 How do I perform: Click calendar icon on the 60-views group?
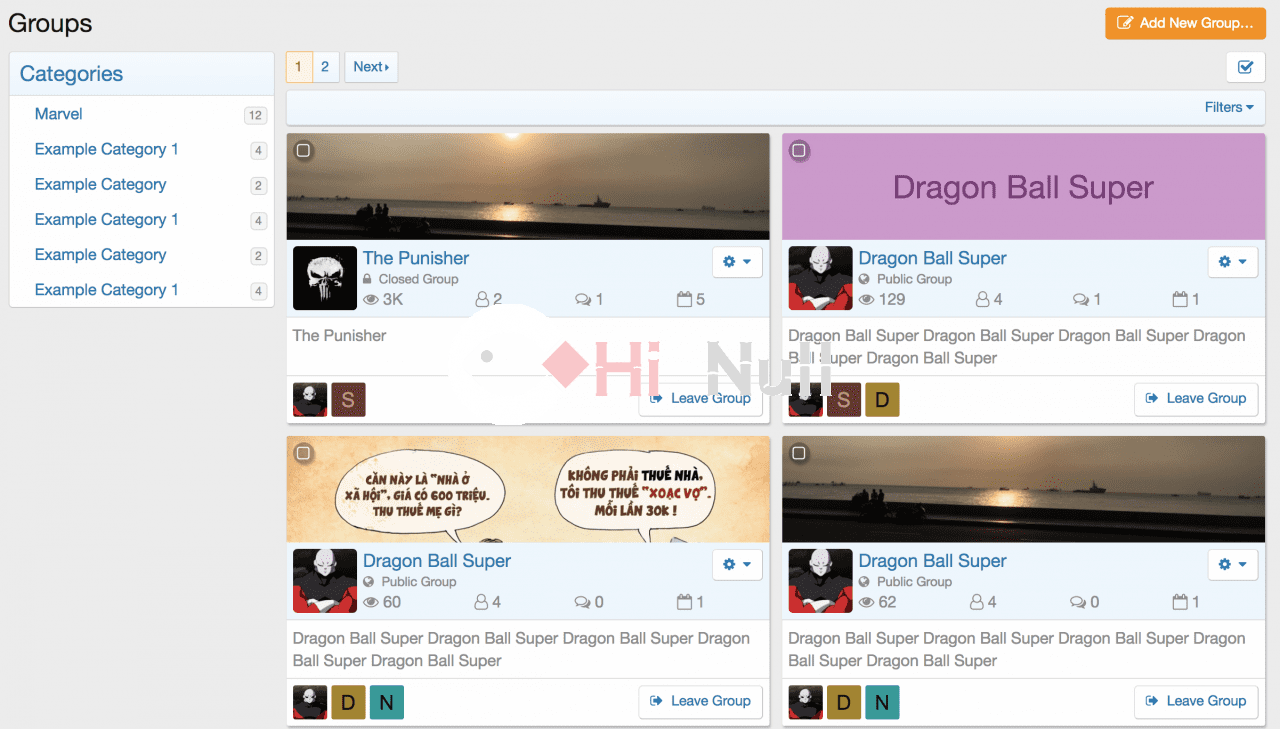[684, 602]
